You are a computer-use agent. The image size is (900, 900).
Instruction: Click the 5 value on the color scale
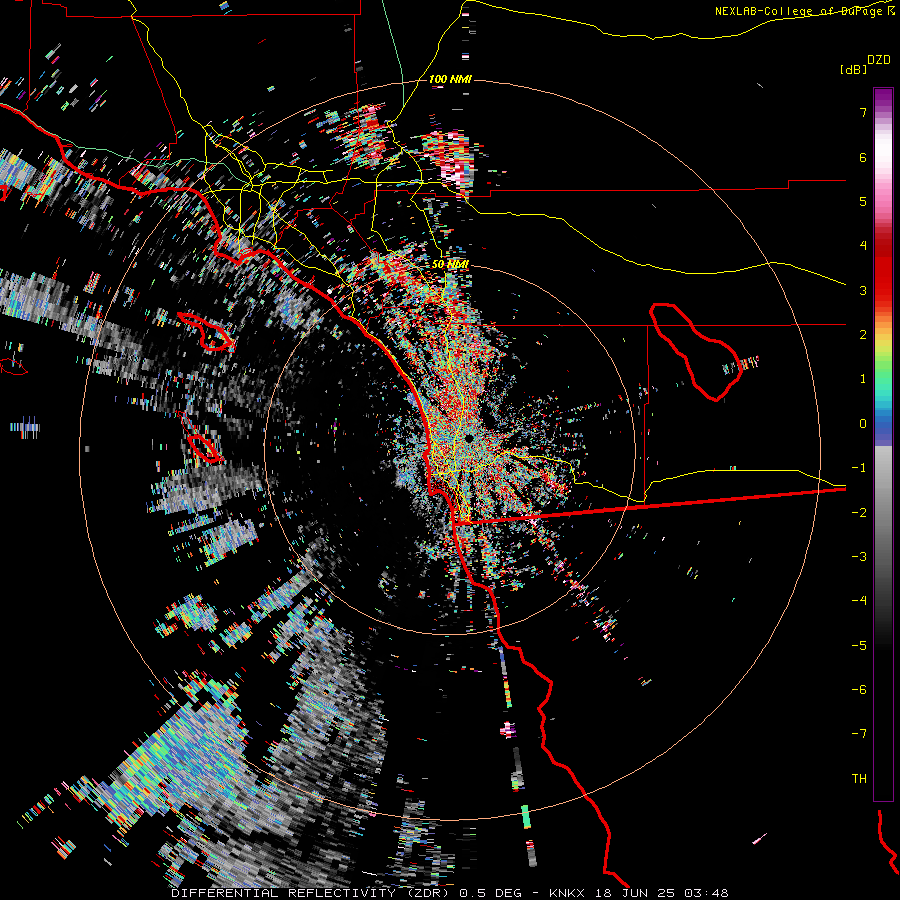[x=863, y=201]
